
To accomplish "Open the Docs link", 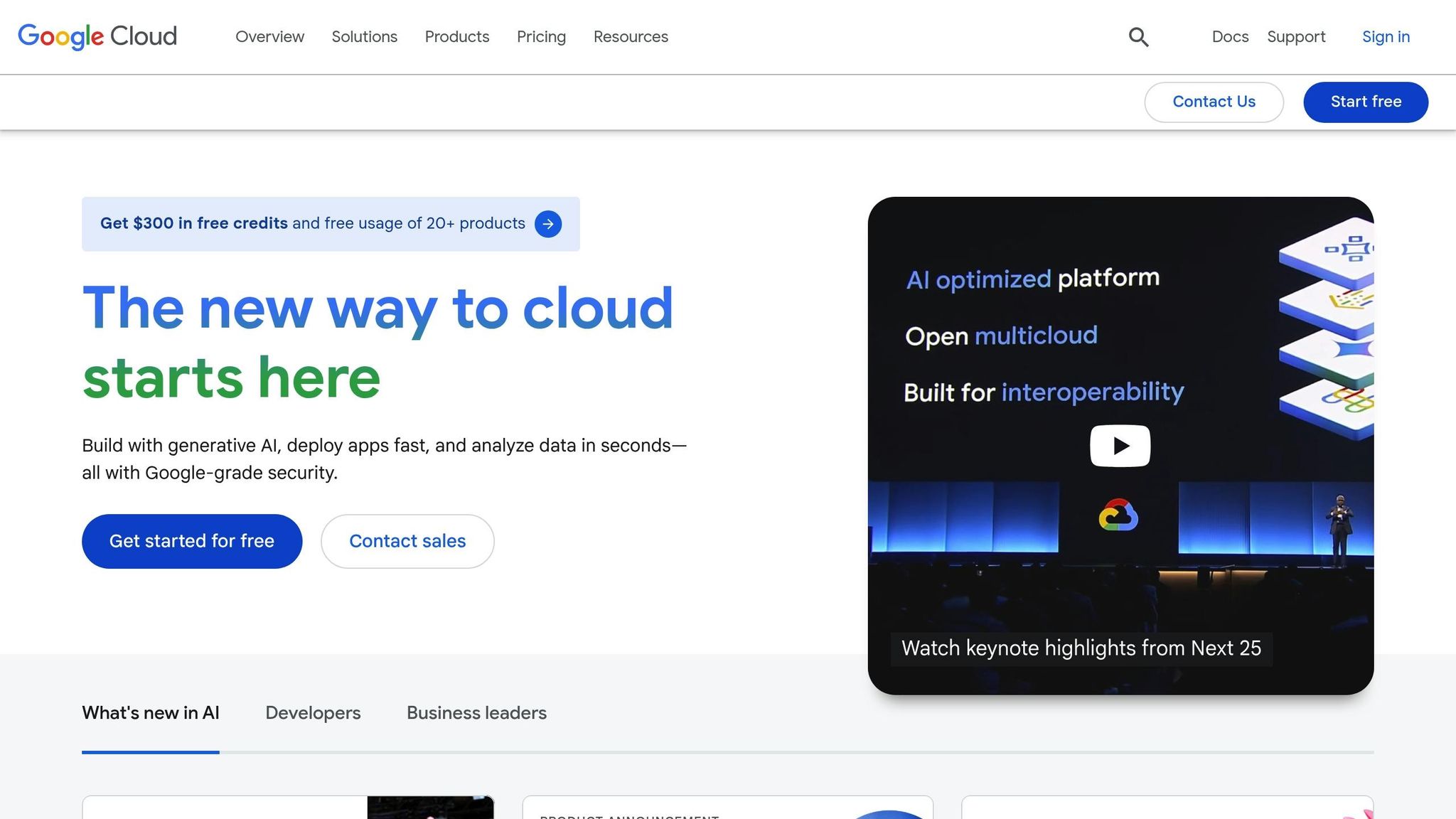I will (x=1230, y=37).
